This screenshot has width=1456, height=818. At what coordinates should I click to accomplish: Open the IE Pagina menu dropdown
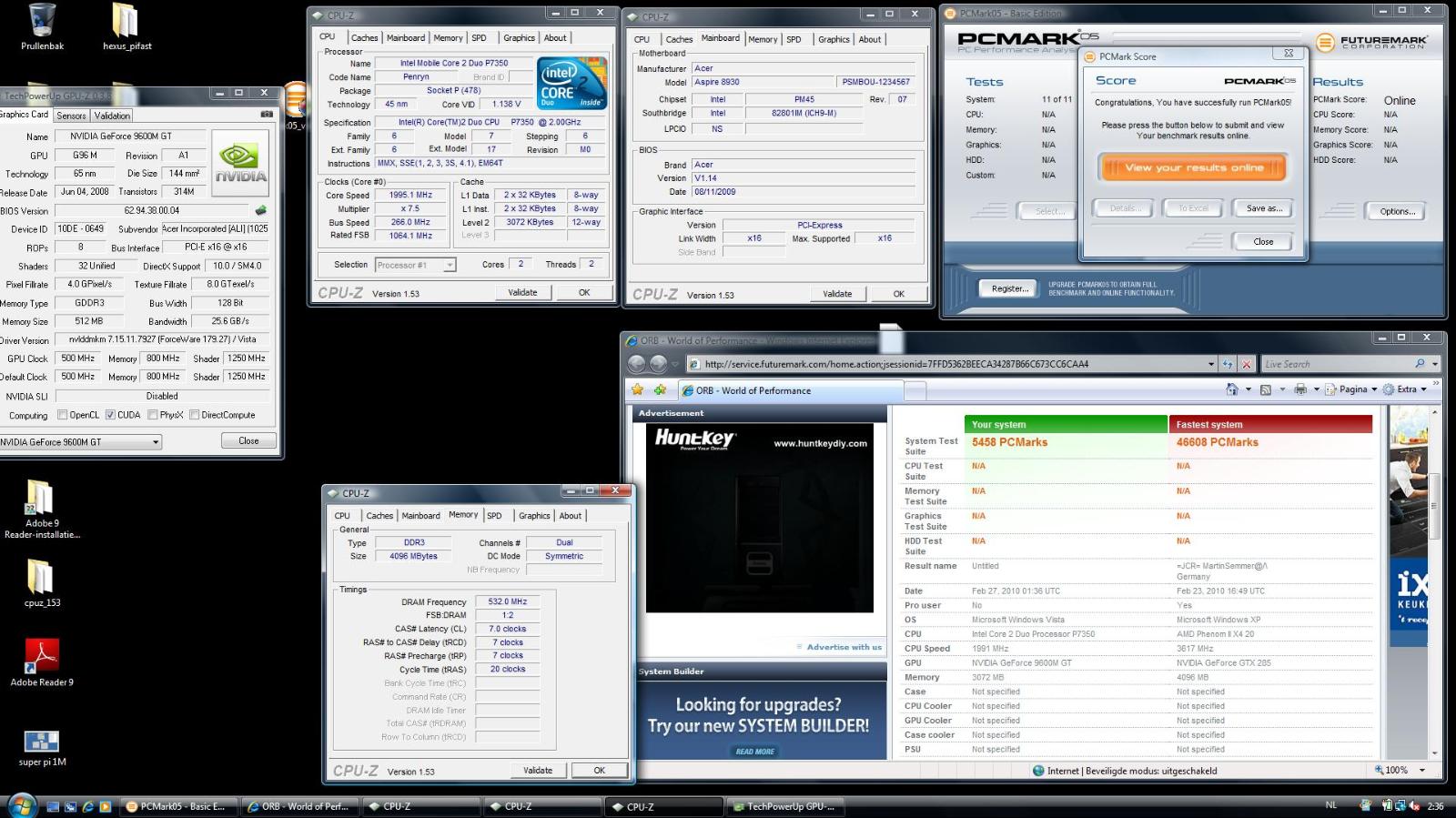1350,389
